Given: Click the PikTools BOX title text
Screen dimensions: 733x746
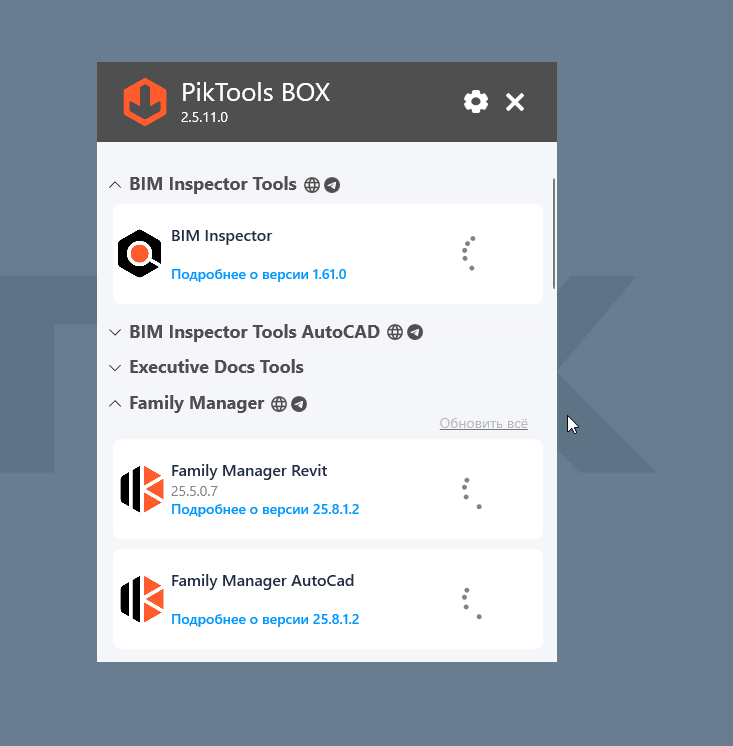Looking at the screenshot, I should coord(255,92).
